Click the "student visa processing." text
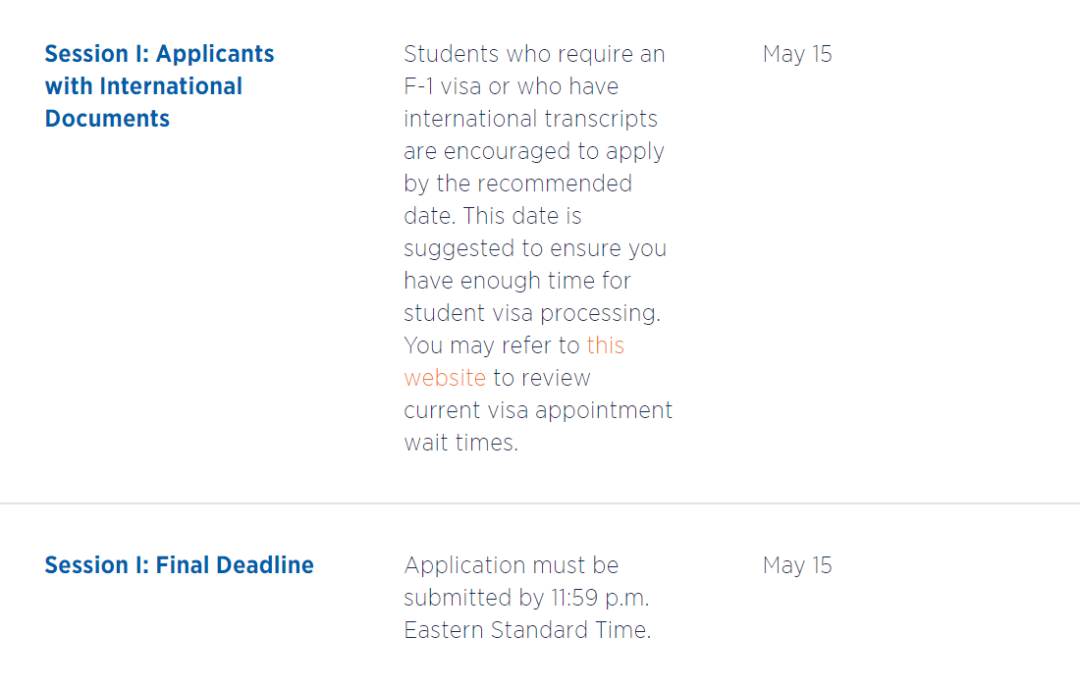 (x=532, y=313)
